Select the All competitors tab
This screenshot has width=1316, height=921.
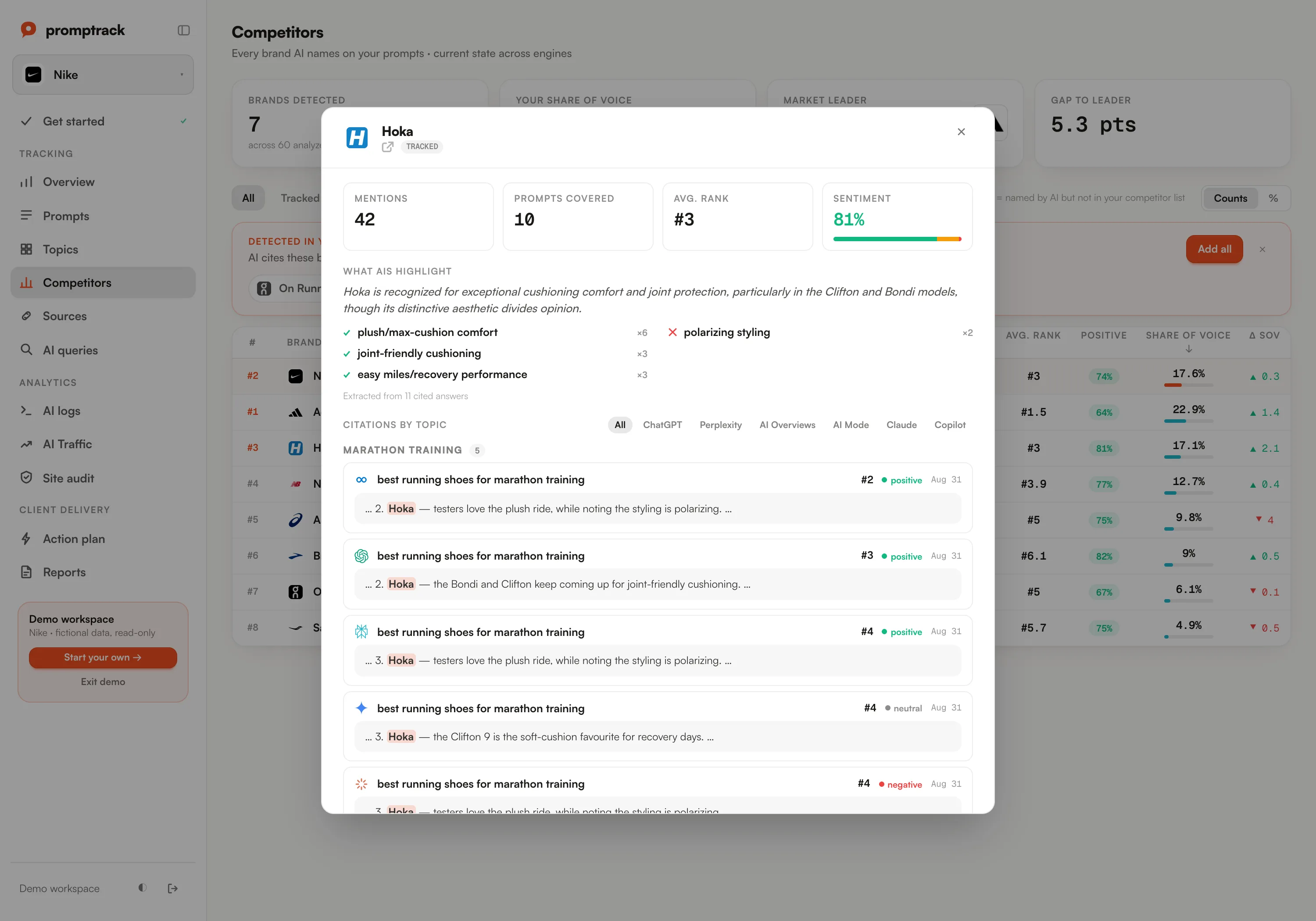click(x=248, y=198)
